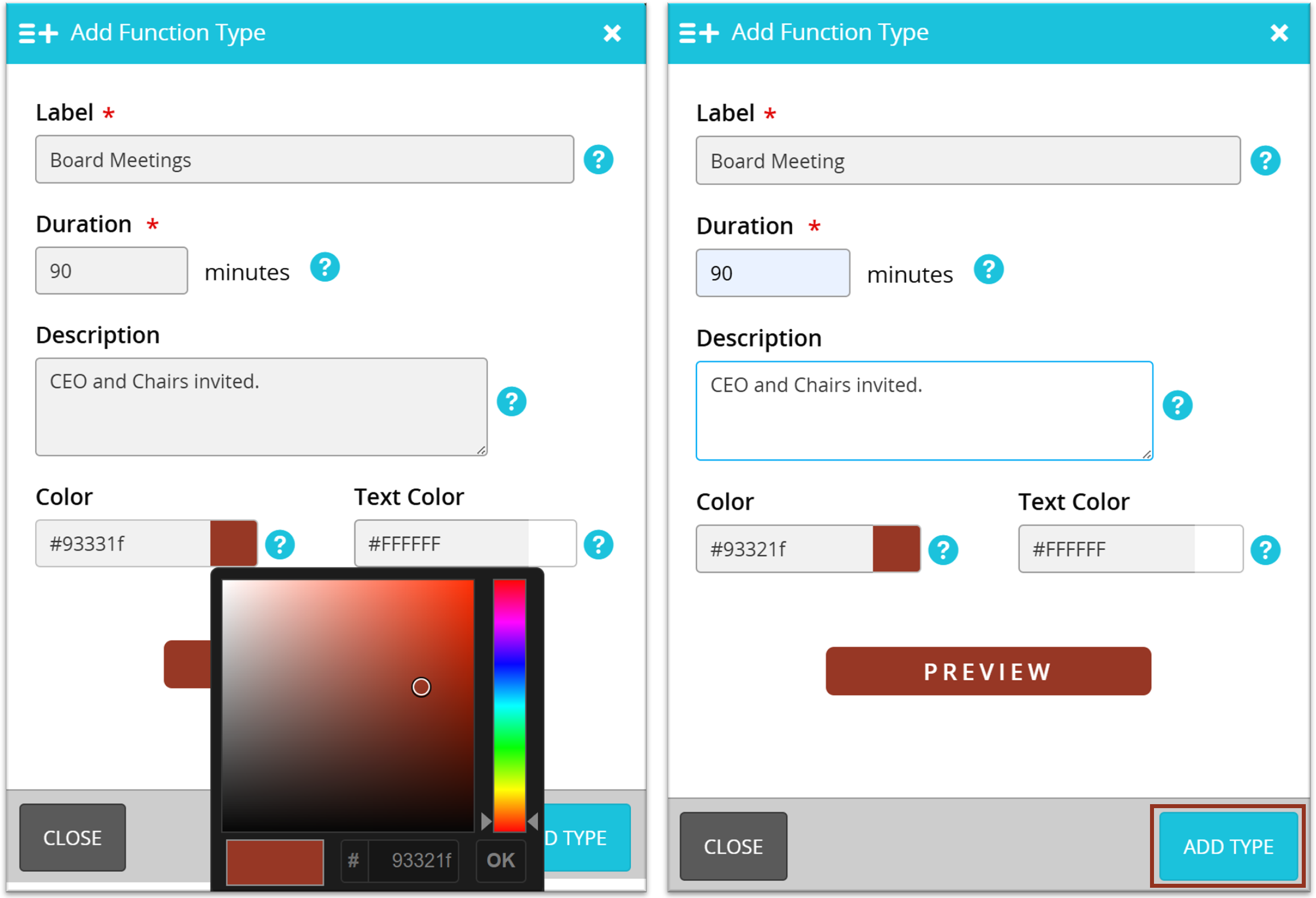Image resolution: width=1316 pixels, height=898 pixels.
Task: Click help icon beside right Description box
Action: [1177, 405]
